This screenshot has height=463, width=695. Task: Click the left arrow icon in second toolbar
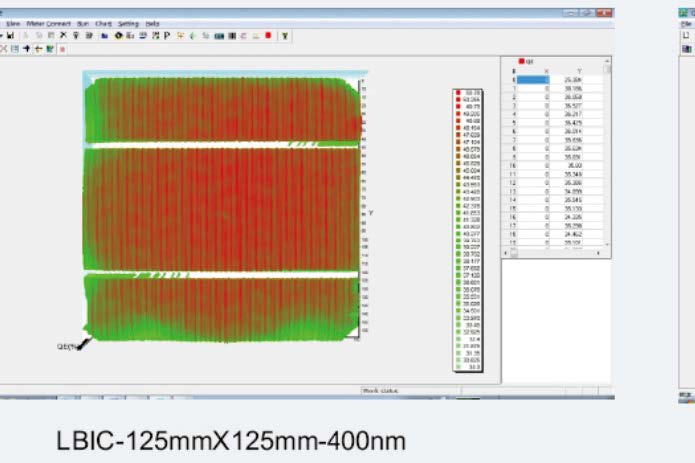click(38, 47)
